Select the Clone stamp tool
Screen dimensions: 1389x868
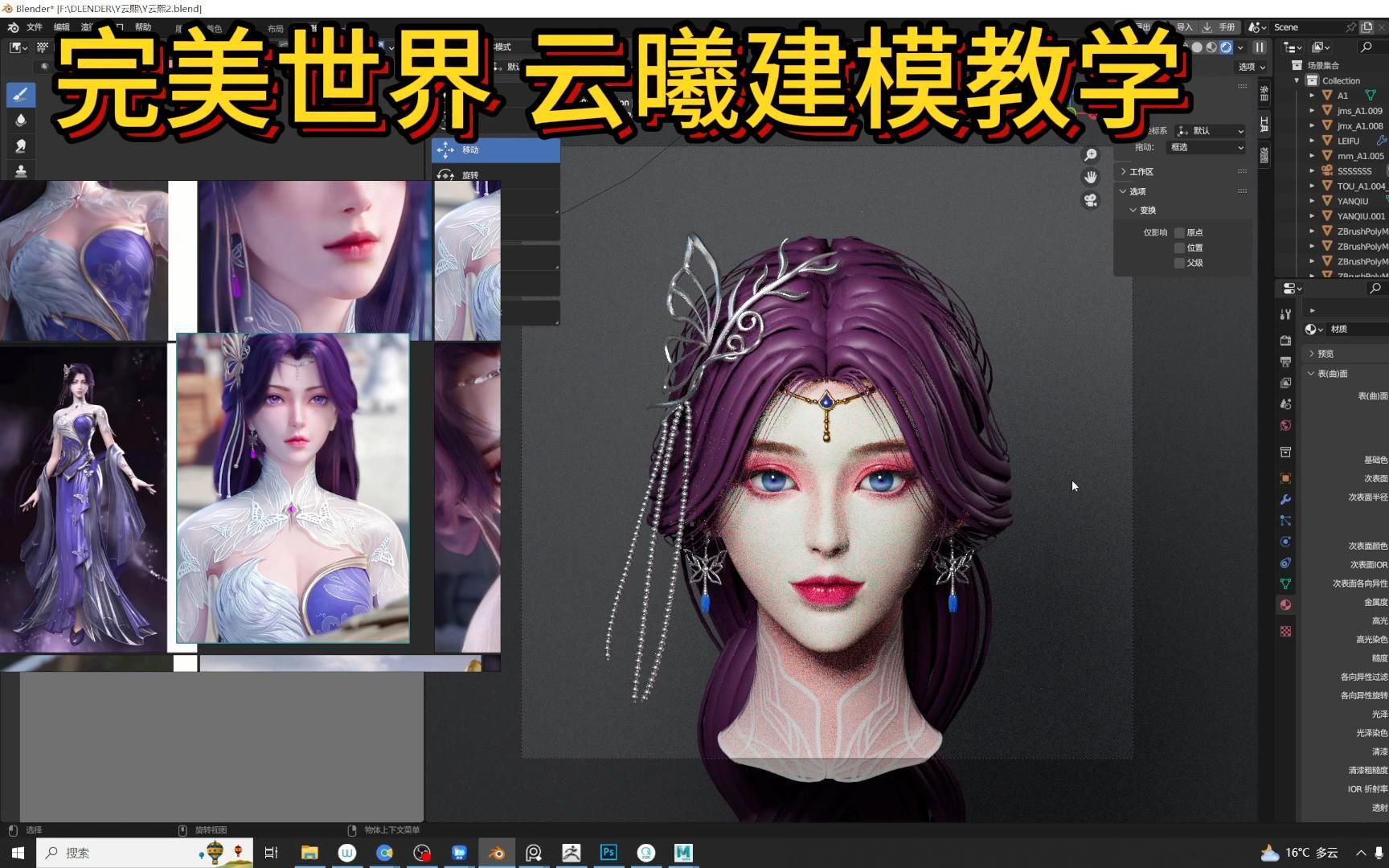pyautogui.click(x=21, y=170)
